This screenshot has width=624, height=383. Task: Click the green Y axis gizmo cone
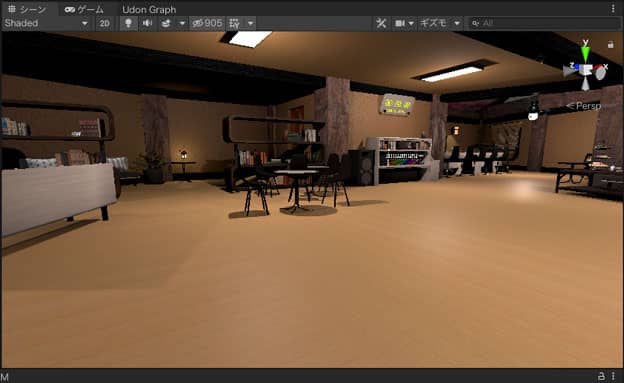click(x=585, y=54)
